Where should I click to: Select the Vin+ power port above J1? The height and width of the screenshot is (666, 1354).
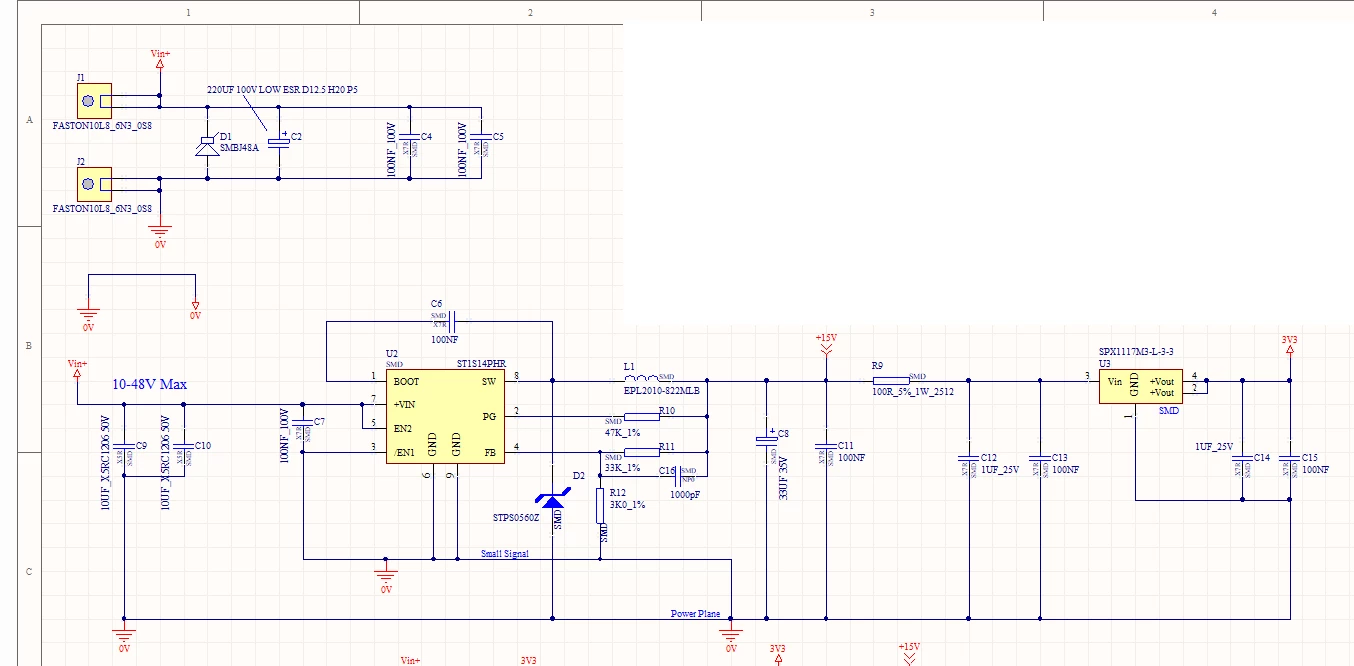click(160, 59)
